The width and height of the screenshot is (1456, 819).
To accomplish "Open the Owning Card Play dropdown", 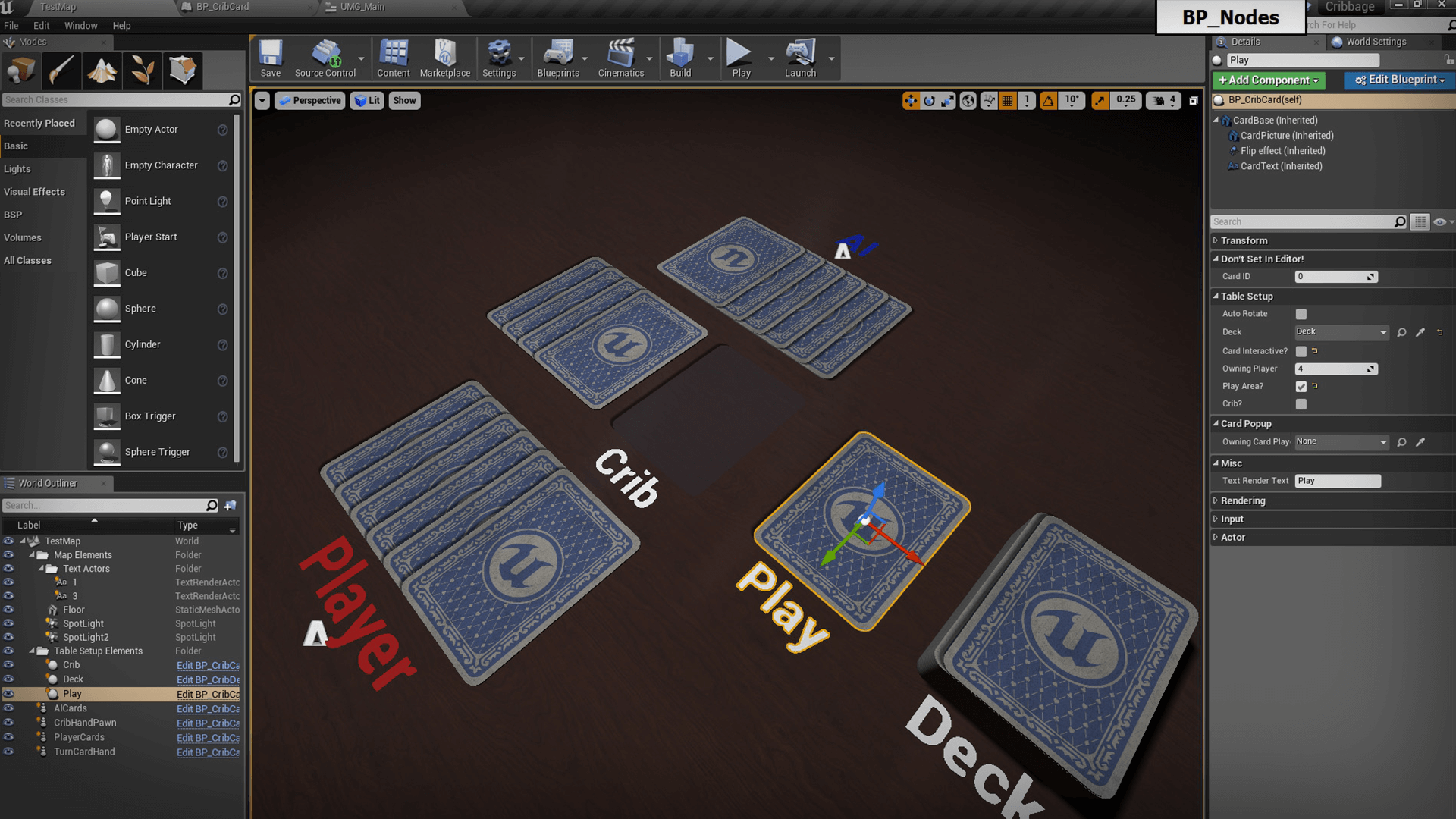I will pyautogui.click(x=1341, y=442).
